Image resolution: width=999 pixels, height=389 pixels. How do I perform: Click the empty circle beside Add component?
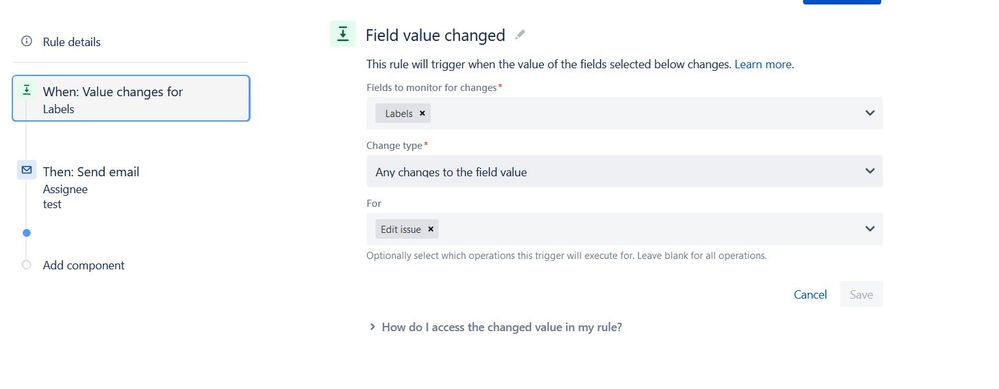click(x=26, y=265)
